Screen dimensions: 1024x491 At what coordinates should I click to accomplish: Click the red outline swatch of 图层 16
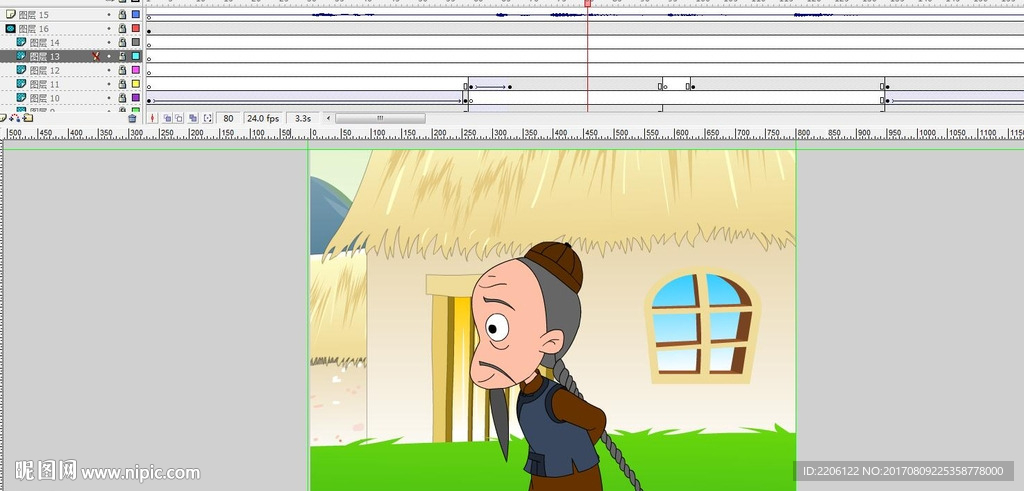[x=135, y=29]
